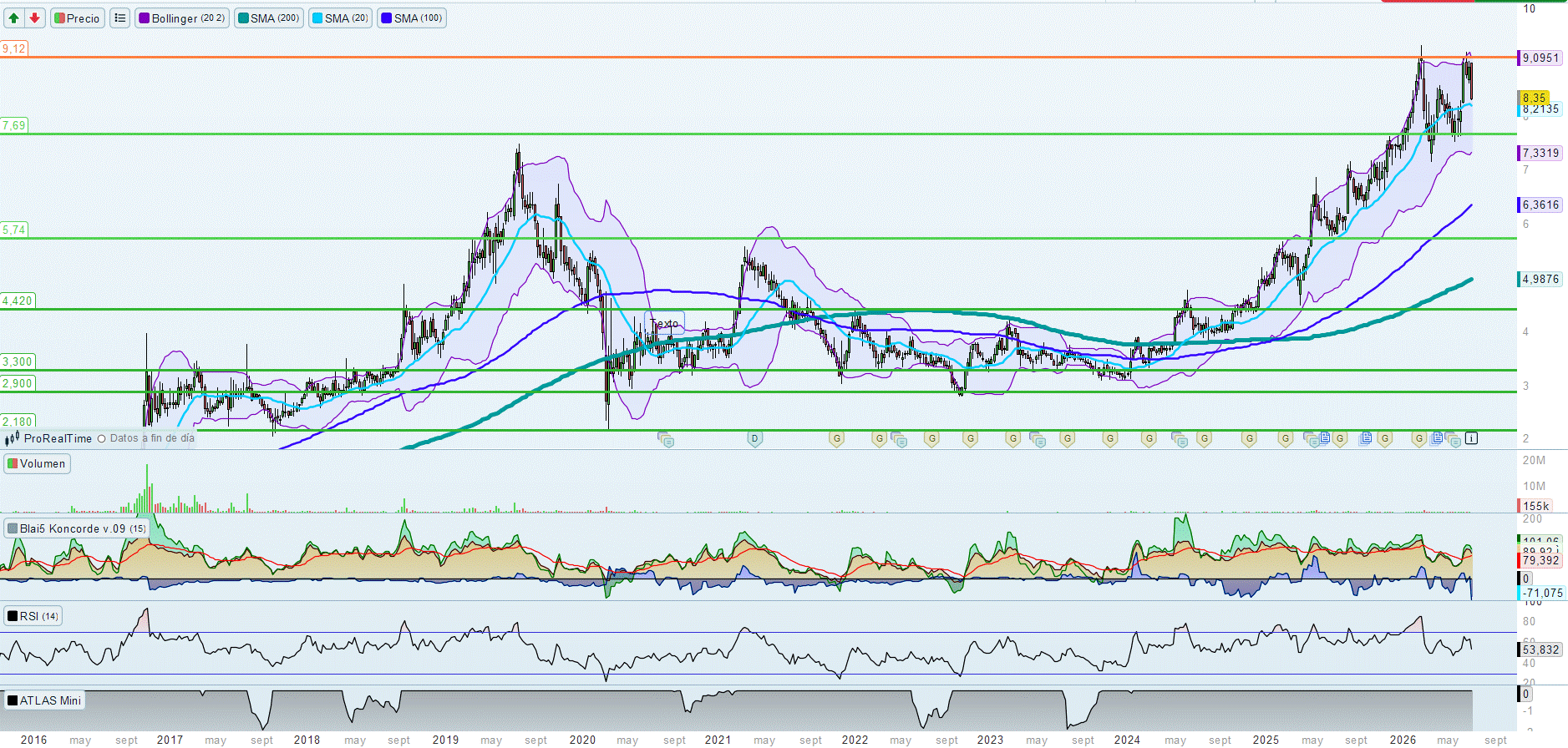Click the G marker just before 2026

[x=1385, y=438]
